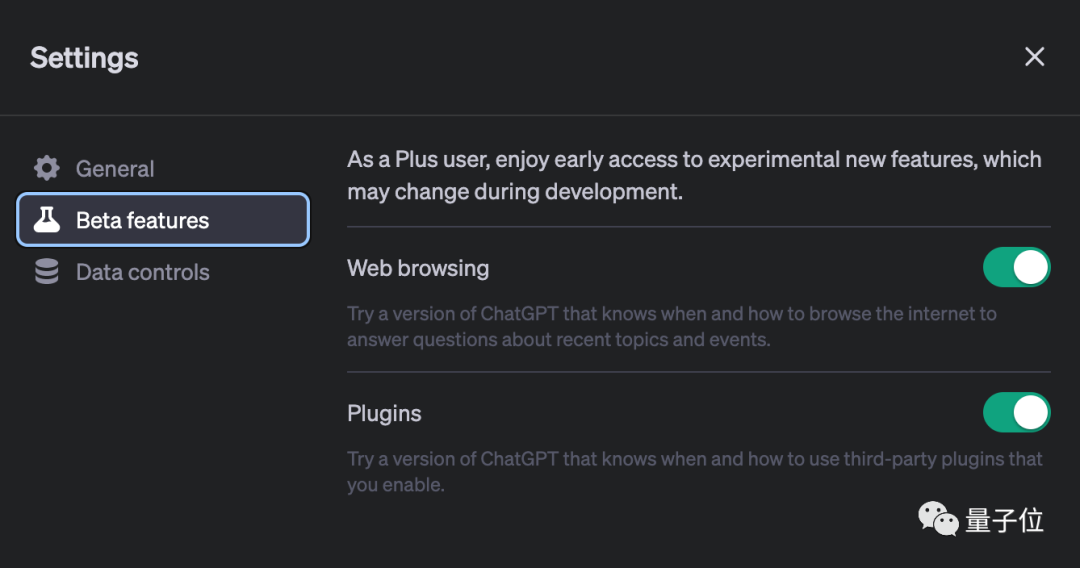Screen dimensions: 1080x568
Task: Open the General settings tab
Action: [x=115, y=169]
